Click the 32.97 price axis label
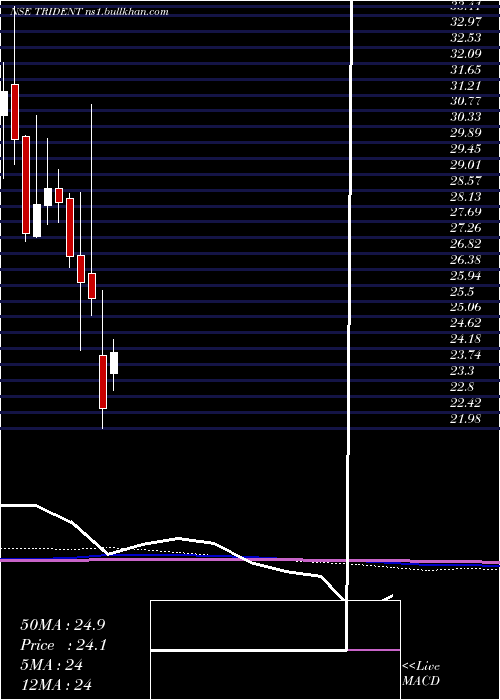 click(x=465, y=21)
